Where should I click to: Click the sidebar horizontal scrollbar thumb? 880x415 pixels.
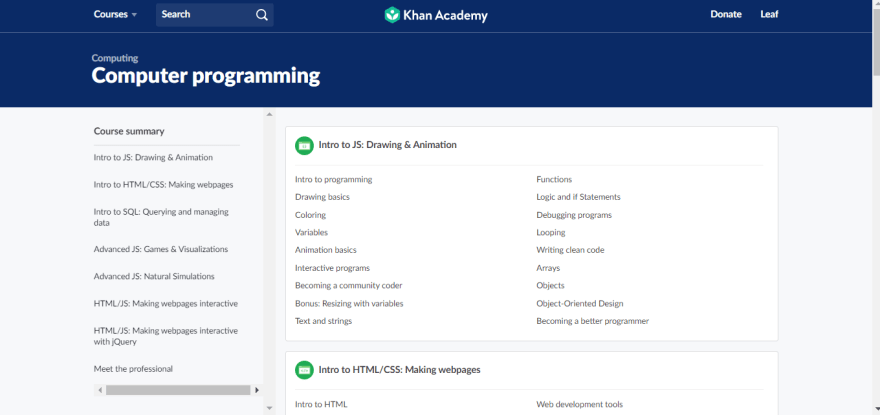tap(178, 390)
